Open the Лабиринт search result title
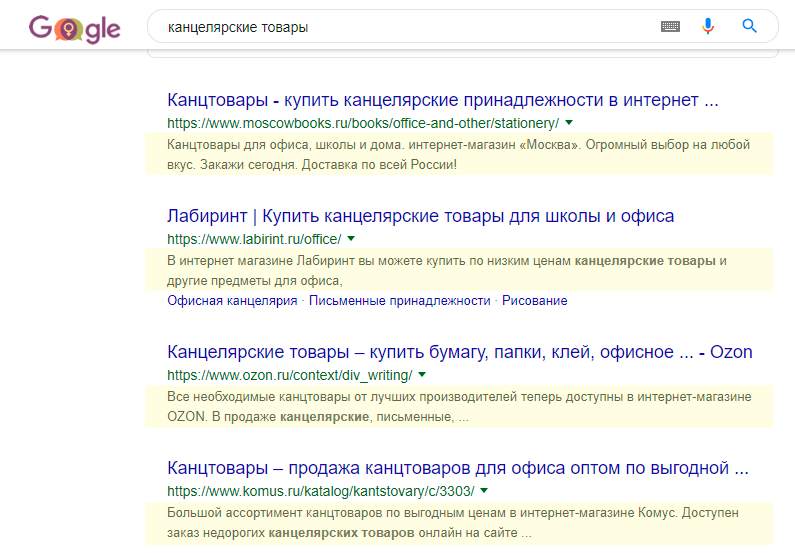The image size is (795, 553). (x=420, y=216)
